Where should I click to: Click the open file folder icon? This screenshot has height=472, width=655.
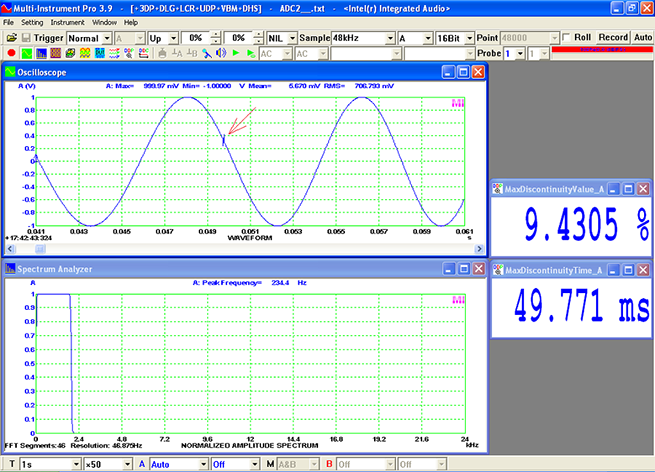(x=10, y=37)
